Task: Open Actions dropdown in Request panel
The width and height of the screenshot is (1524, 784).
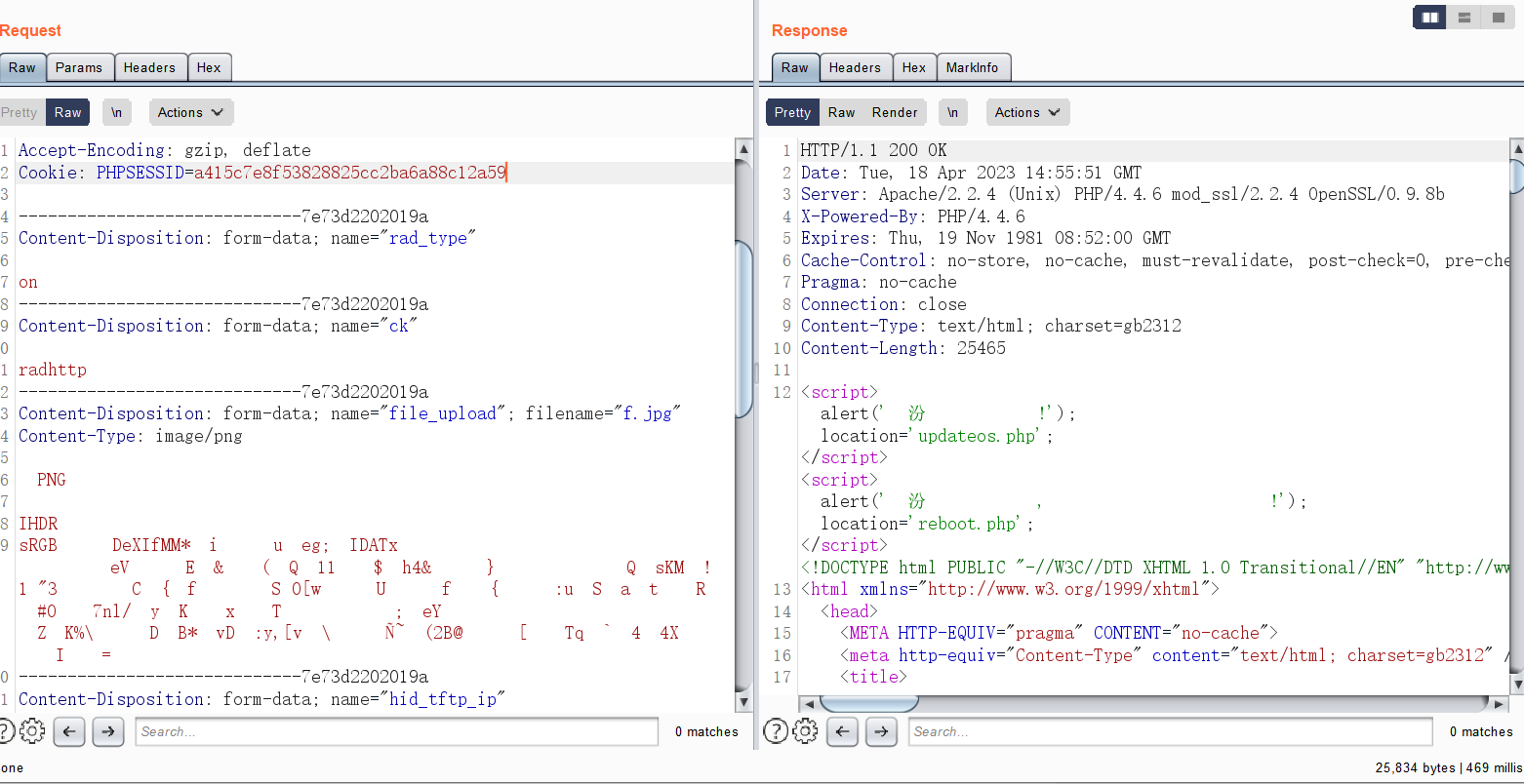Action: pyautogui.click(x=191, y=112)
